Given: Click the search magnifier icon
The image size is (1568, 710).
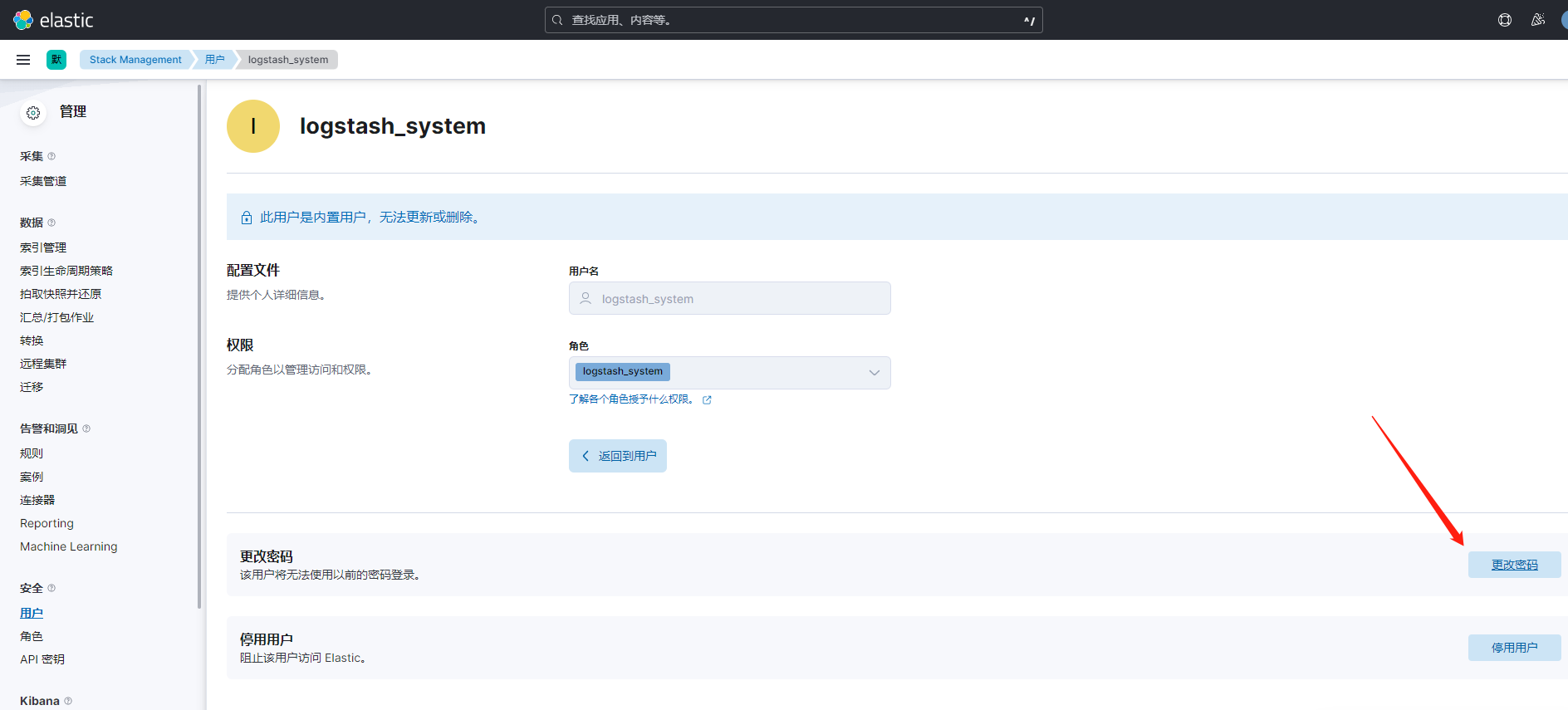Looking at the screenshot, I should coord(557,20).
